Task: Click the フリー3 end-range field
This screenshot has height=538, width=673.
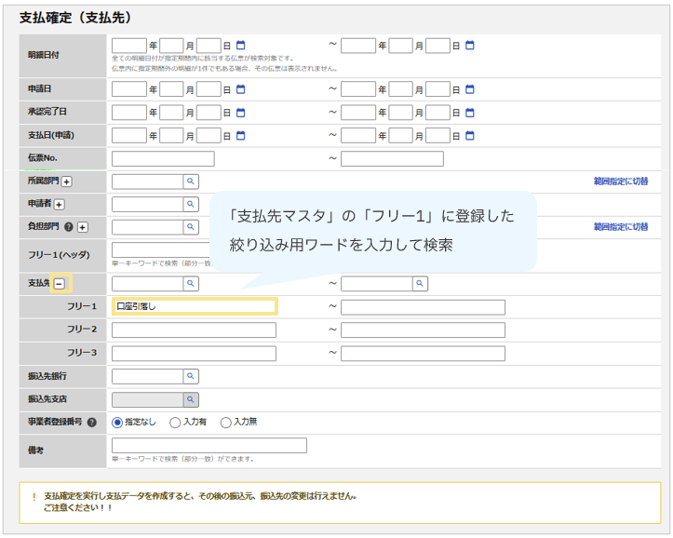Action: coord(423,353)
